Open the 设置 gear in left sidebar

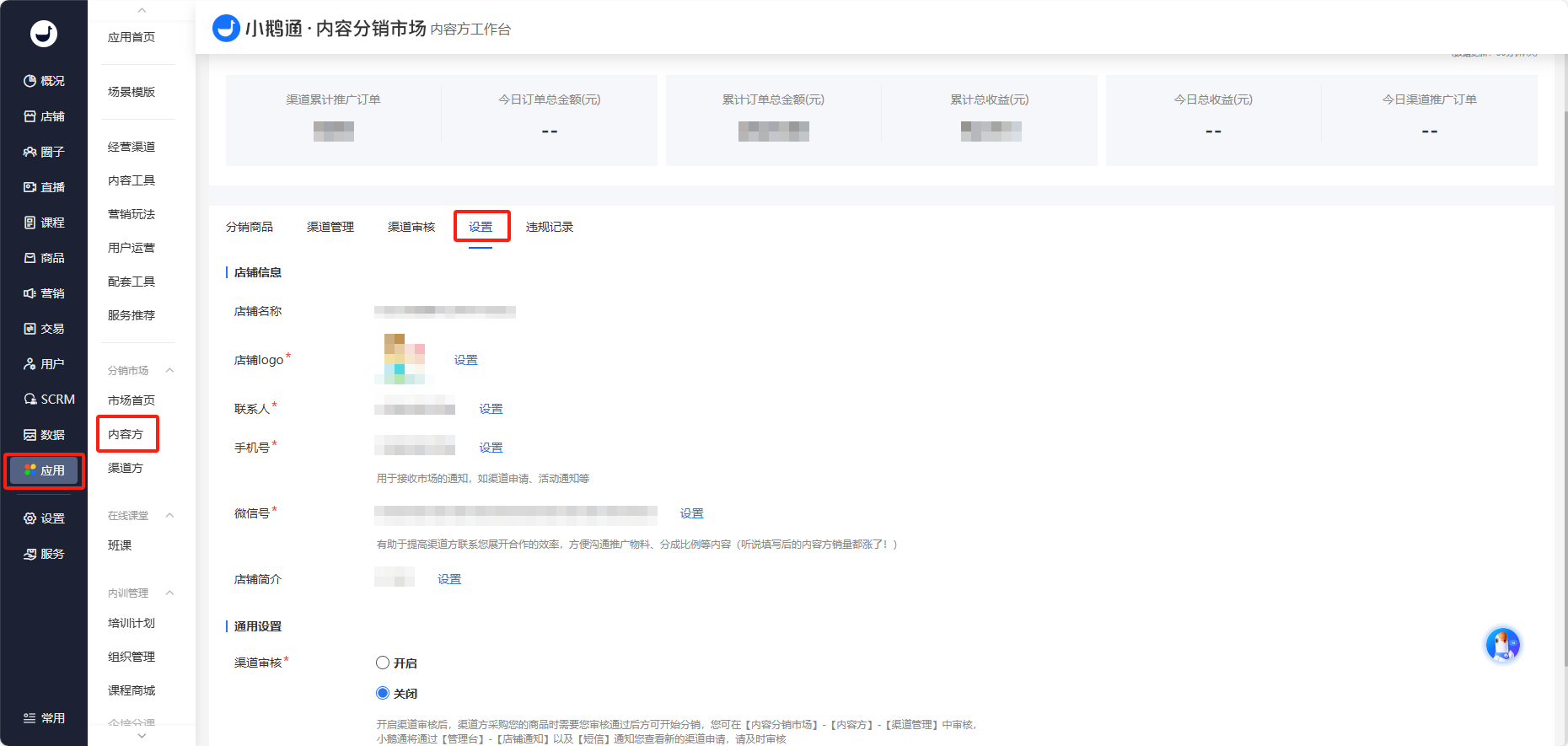tap(44, 518)
